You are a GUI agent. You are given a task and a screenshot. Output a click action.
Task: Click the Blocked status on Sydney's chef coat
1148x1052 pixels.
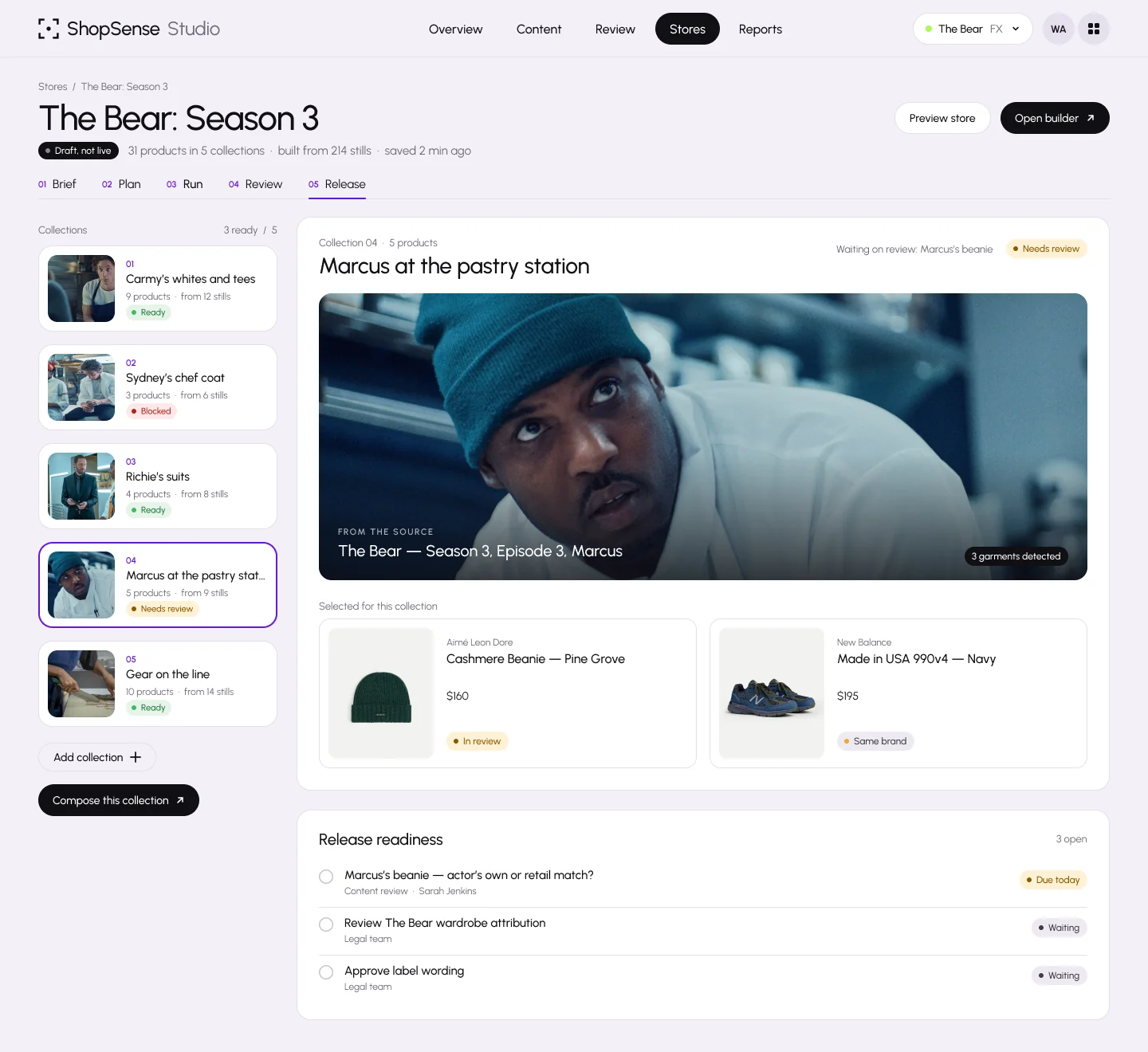(151, 411)
